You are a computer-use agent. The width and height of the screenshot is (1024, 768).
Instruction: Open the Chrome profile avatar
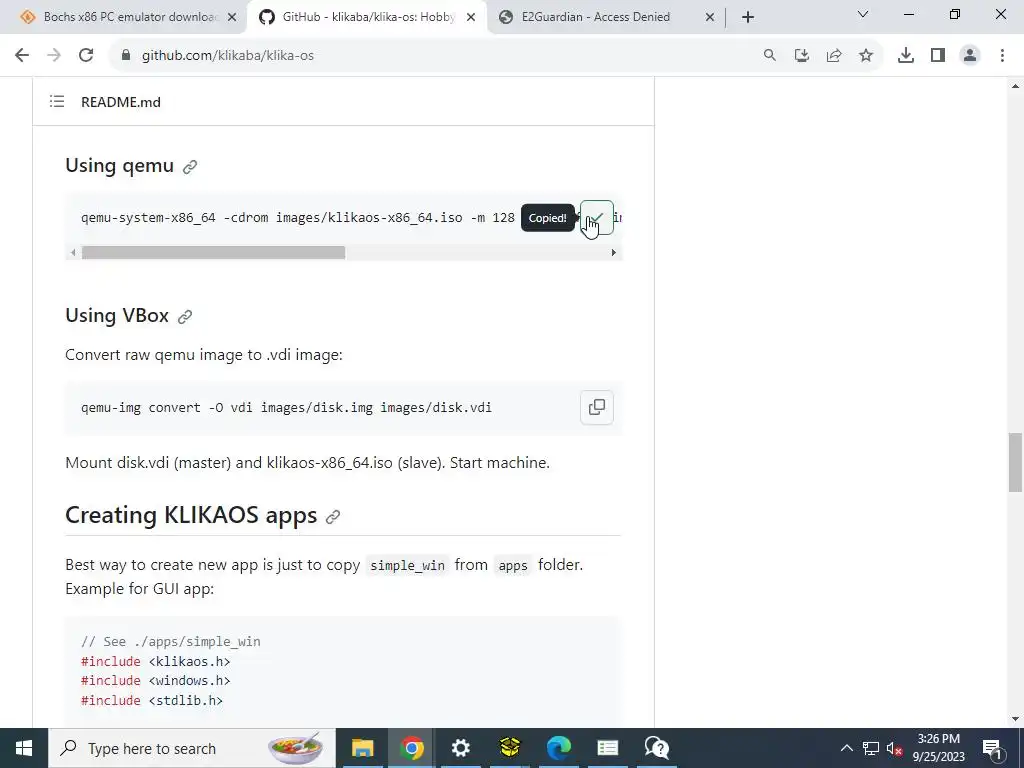coord(970,56)
